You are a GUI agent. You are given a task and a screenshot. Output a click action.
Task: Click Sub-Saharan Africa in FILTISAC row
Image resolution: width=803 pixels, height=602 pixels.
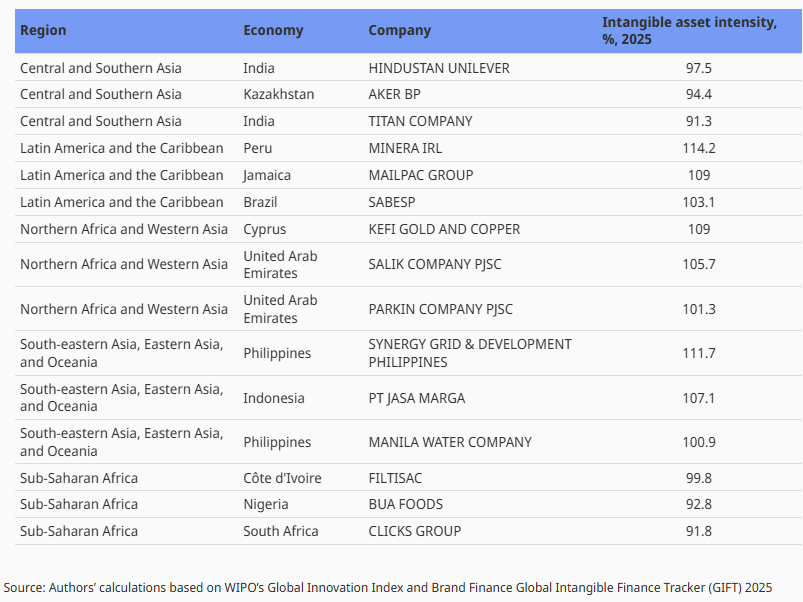pos(79,478)
